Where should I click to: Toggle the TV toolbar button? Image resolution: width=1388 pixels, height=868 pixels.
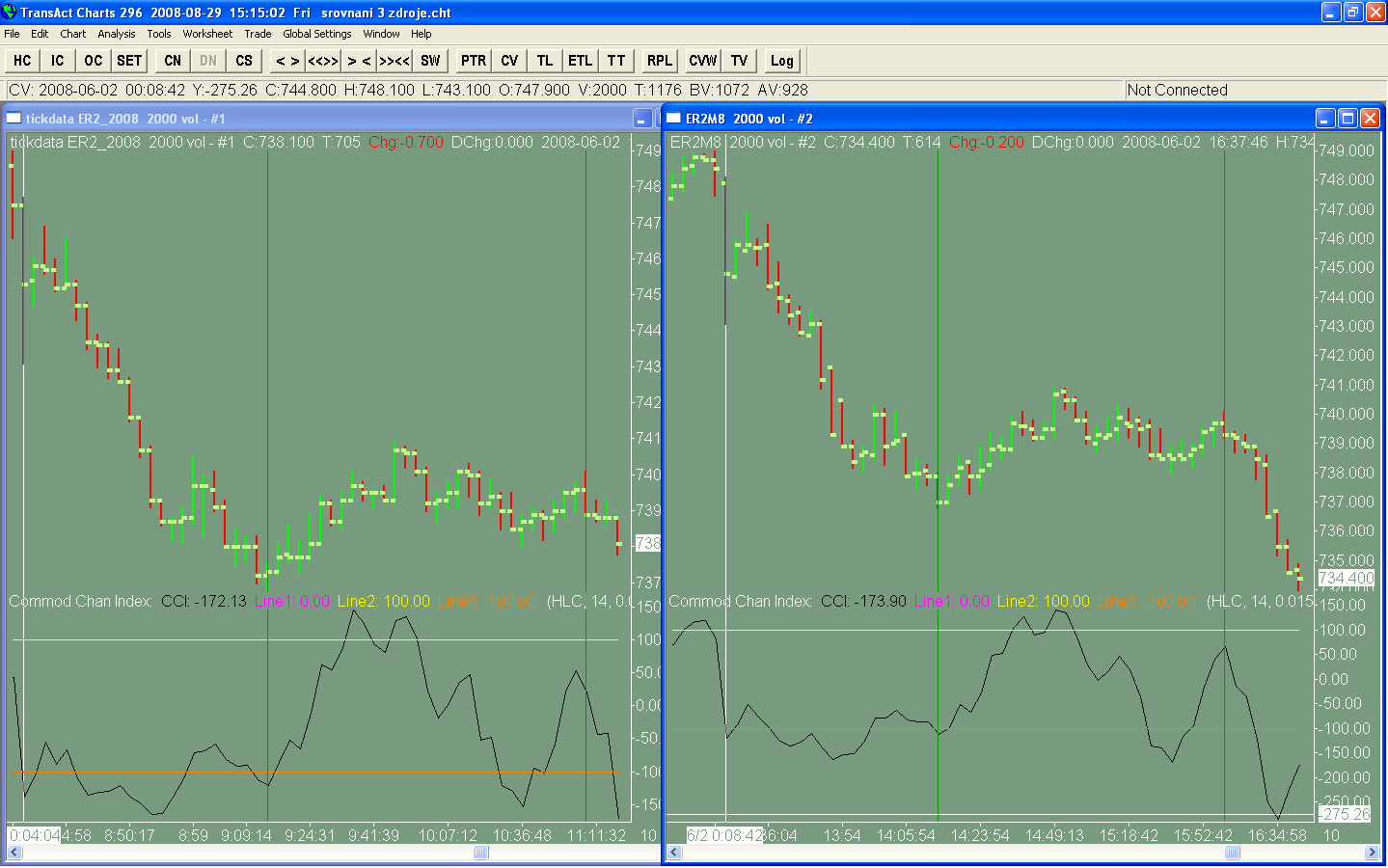[740, 61]
